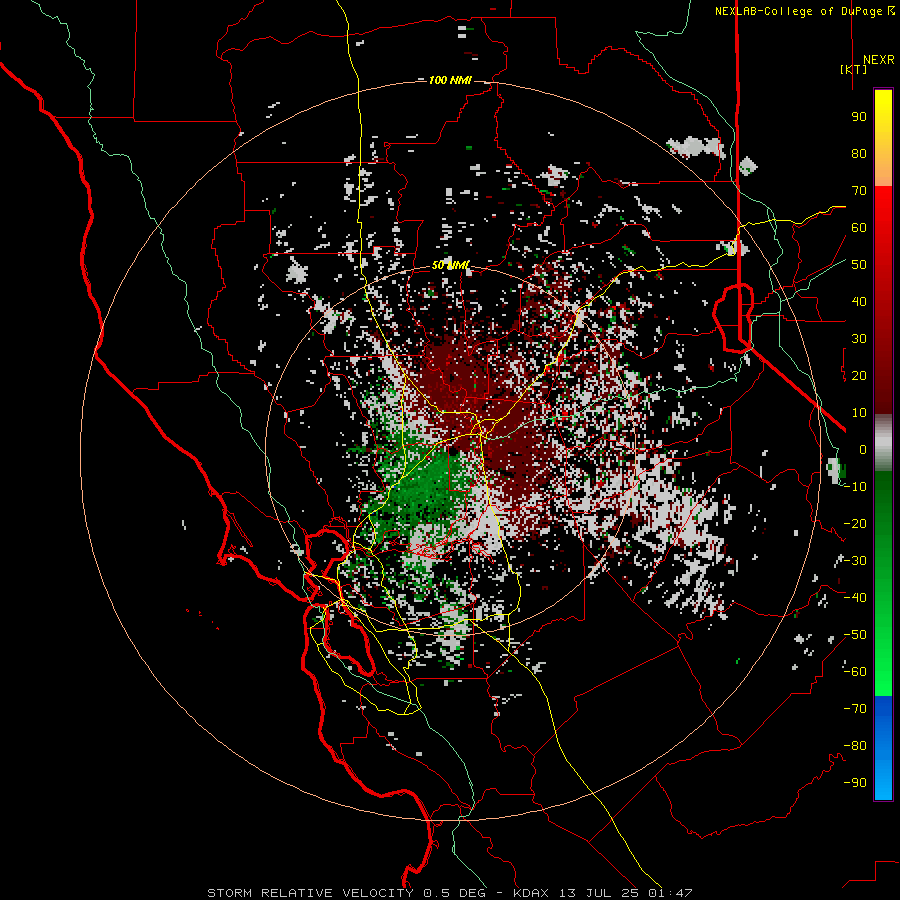Screen dimensions: 900x900
Task: Click the yellow band of the velocity color bar
Action: pos(883,138)
